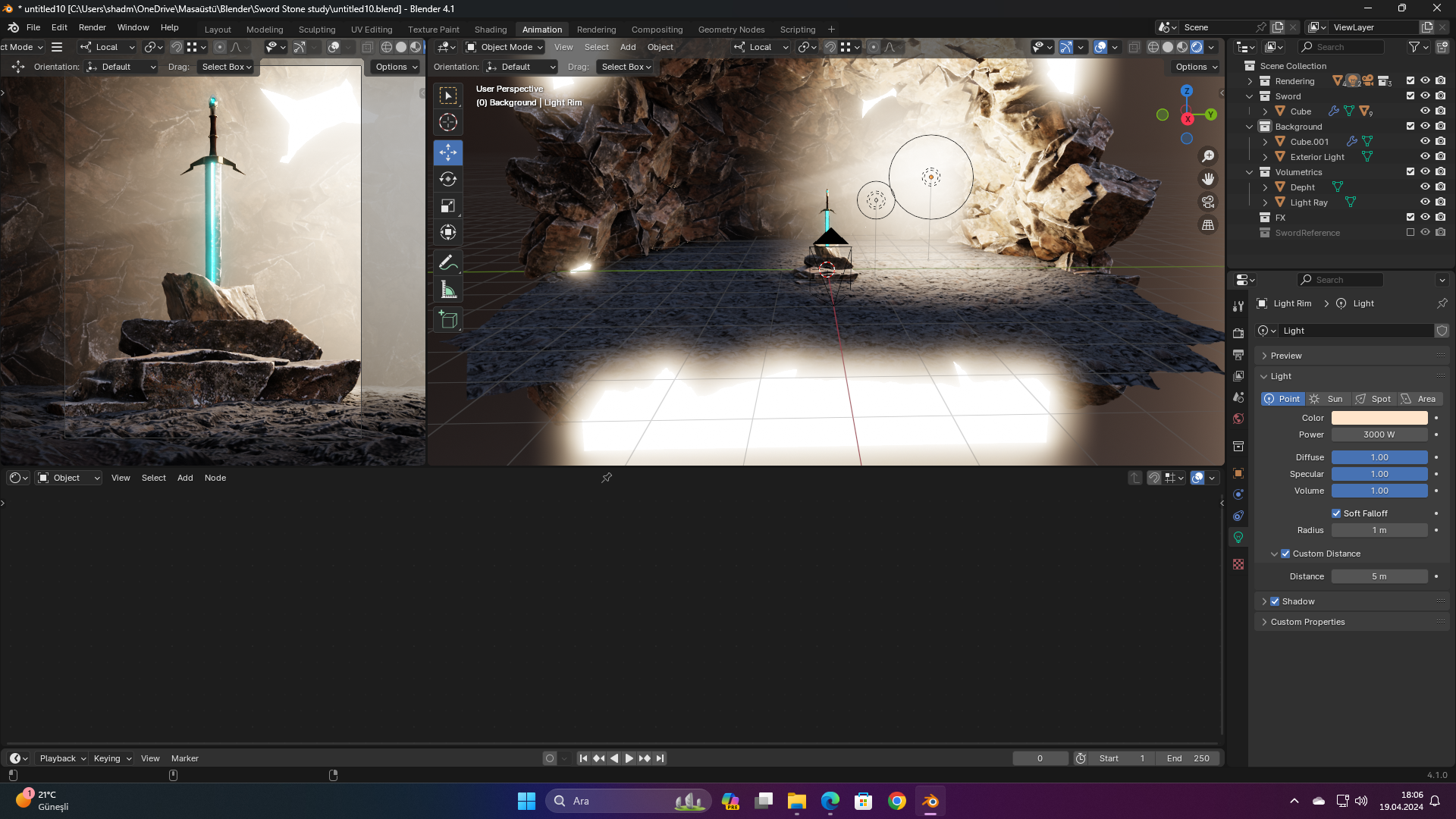This screenshot has height=819, width=1456.
Task: Click the Light properties icon in sidebar
Action: (x=1238, y=537)
